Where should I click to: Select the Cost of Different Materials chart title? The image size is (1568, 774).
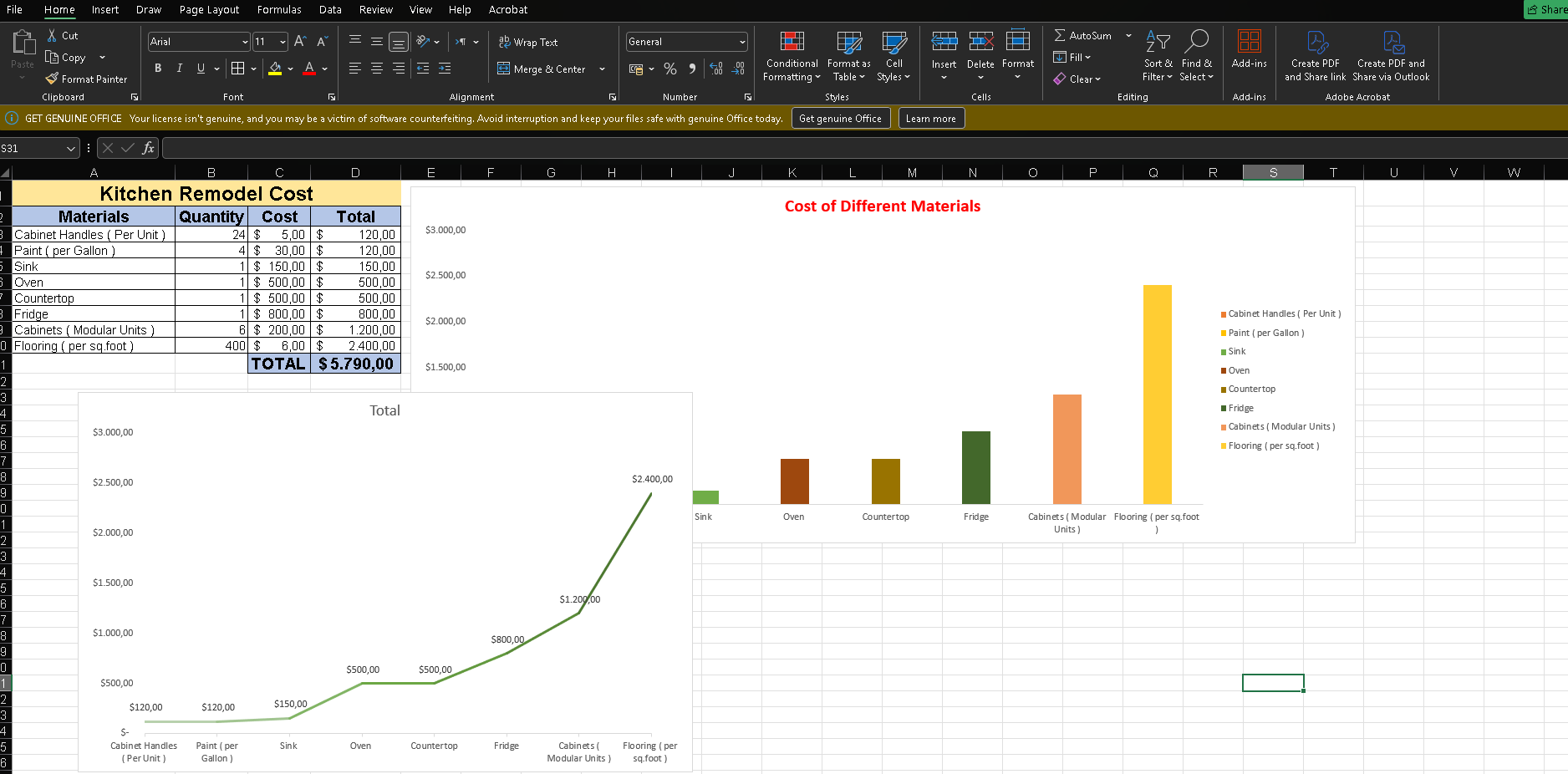(x=882, y=206)
